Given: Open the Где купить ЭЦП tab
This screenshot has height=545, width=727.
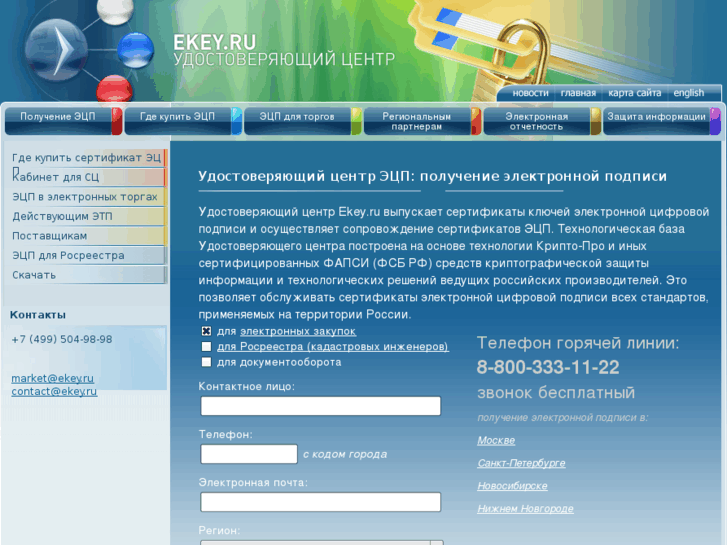Looking at the screenshot, I should (183, 121).
